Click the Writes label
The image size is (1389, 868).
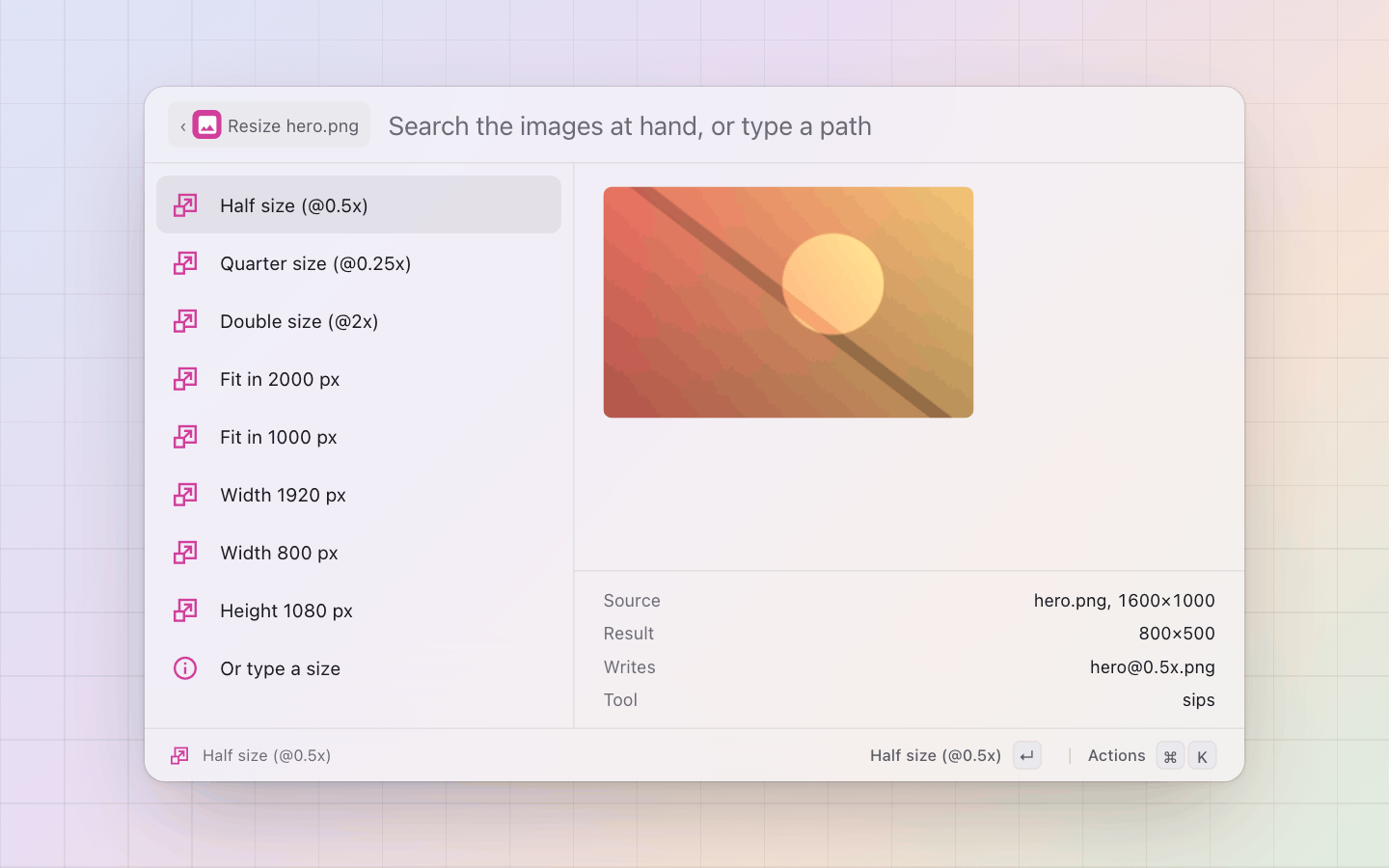[x=630, y=667]
